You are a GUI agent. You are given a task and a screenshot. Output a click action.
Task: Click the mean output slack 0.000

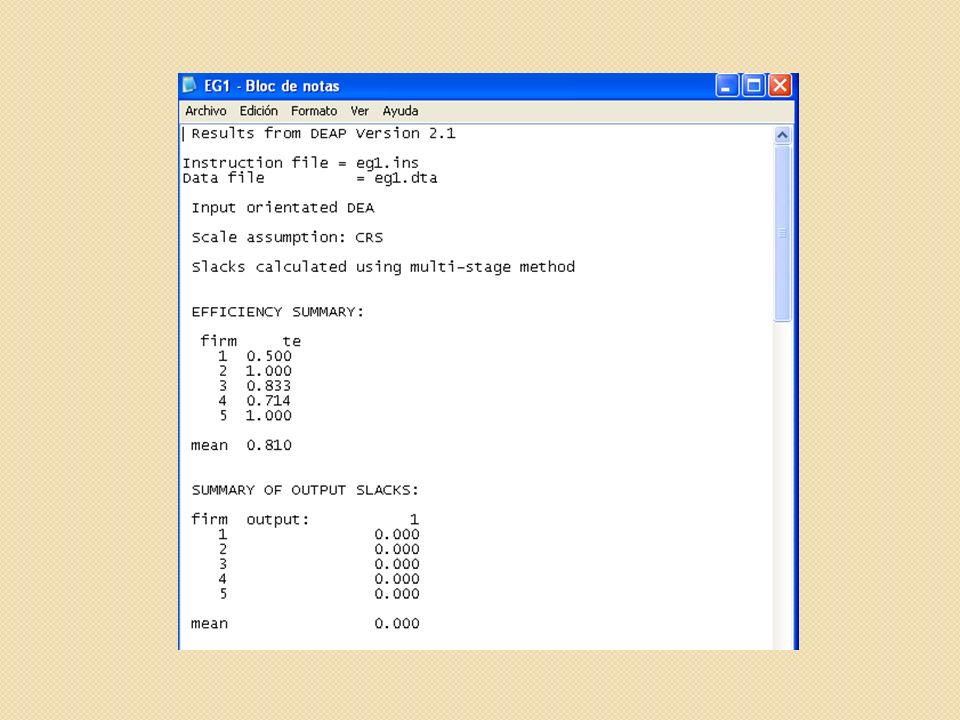[397, 624]
